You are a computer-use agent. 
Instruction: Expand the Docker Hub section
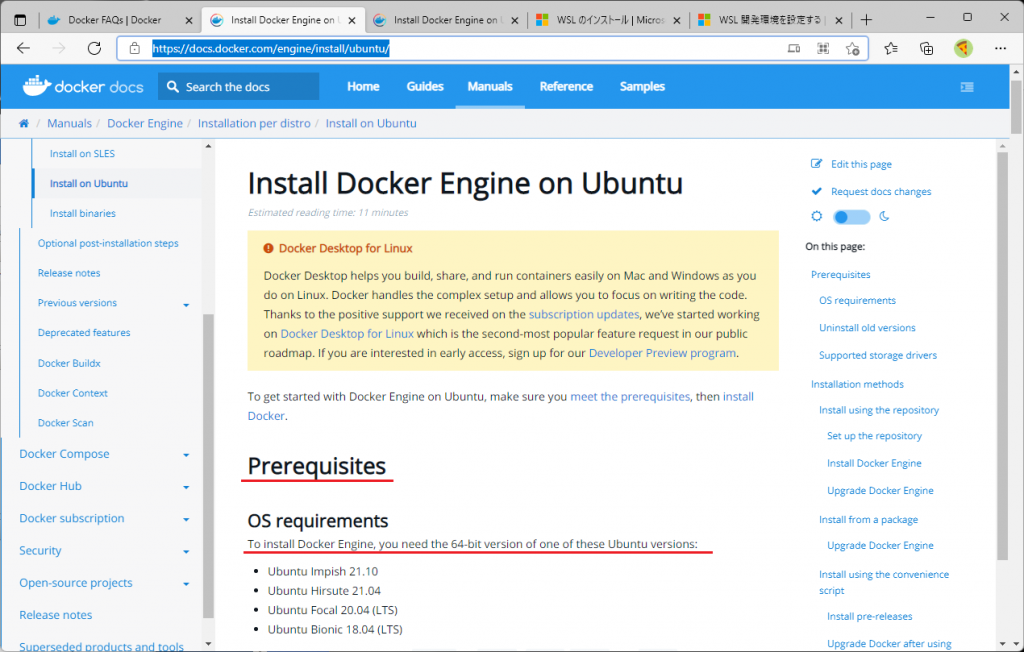pos(186,487)
